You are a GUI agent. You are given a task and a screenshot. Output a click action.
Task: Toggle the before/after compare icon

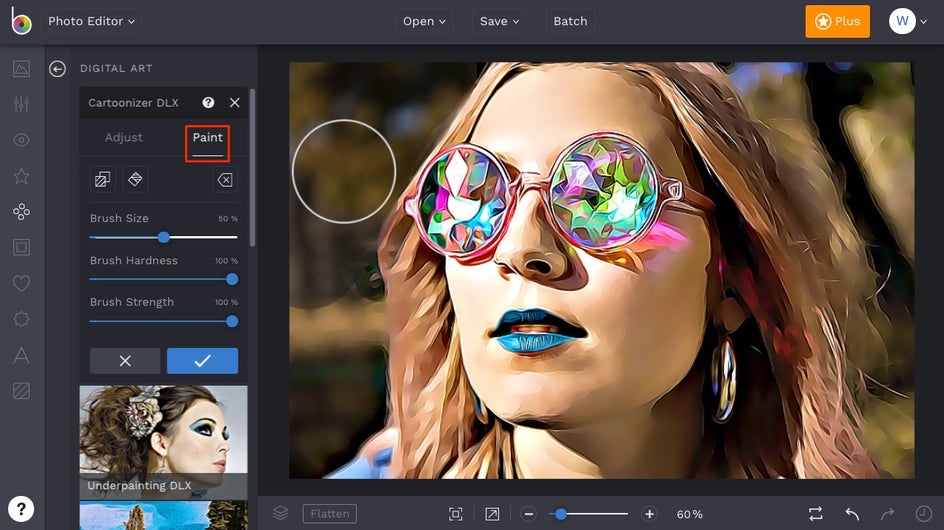pyautogui.click(x=816, y=514)
